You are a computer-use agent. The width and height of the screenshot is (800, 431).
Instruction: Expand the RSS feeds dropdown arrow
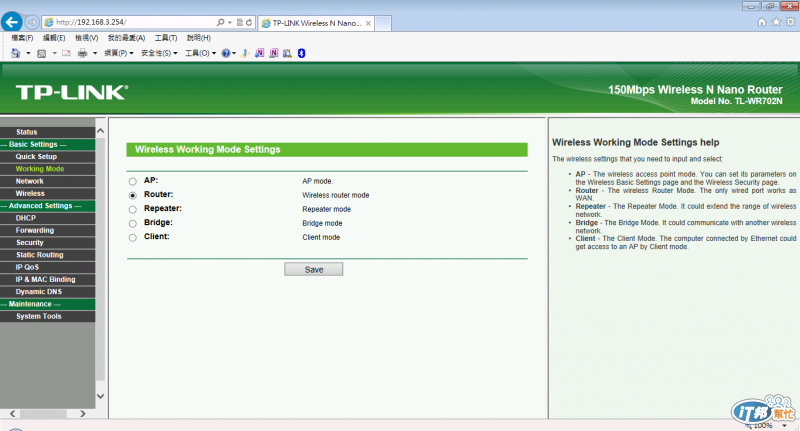click(x=54, y=53)
